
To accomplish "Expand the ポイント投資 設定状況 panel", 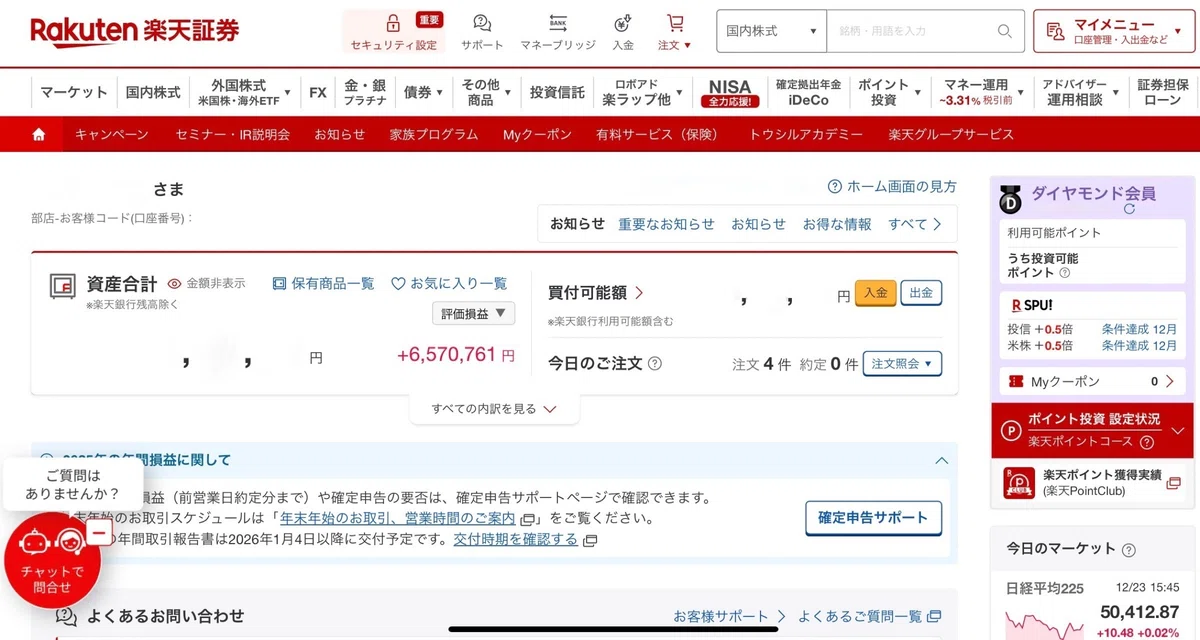I will click(1091, 431).
